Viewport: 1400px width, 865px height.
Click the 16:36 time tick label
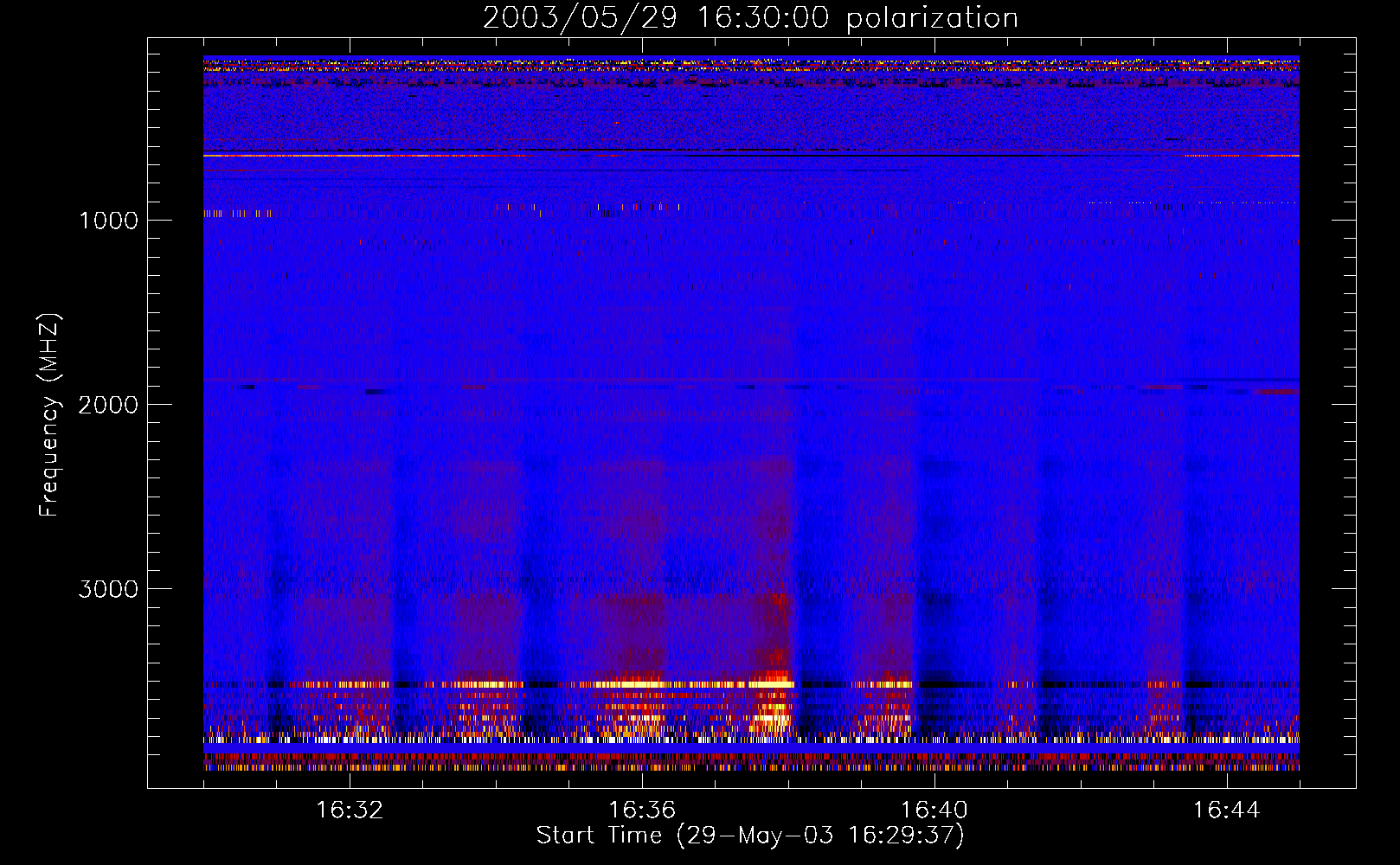(x=642, y=811)
